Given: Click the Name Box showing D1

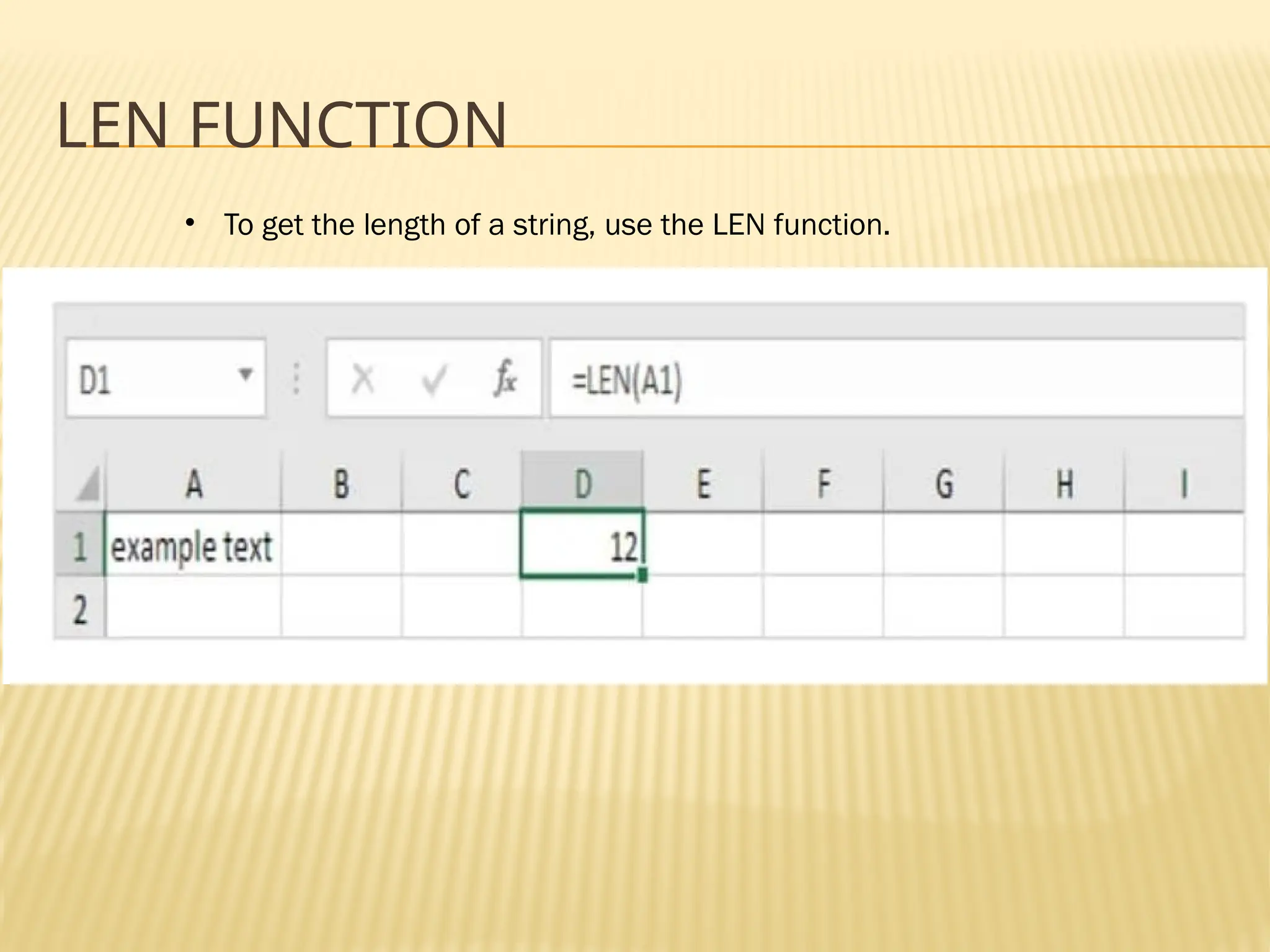Looking at the screenshot, I should (x=166, y=378).
